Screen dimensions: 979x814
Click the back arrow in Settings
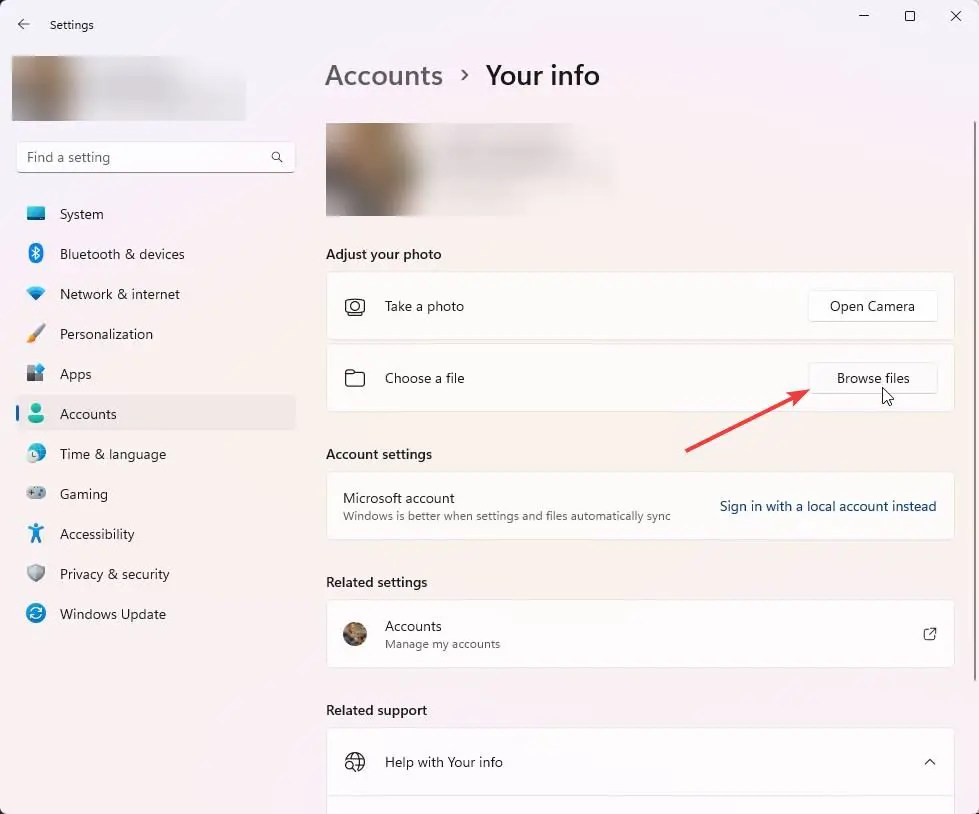[24, 24]
